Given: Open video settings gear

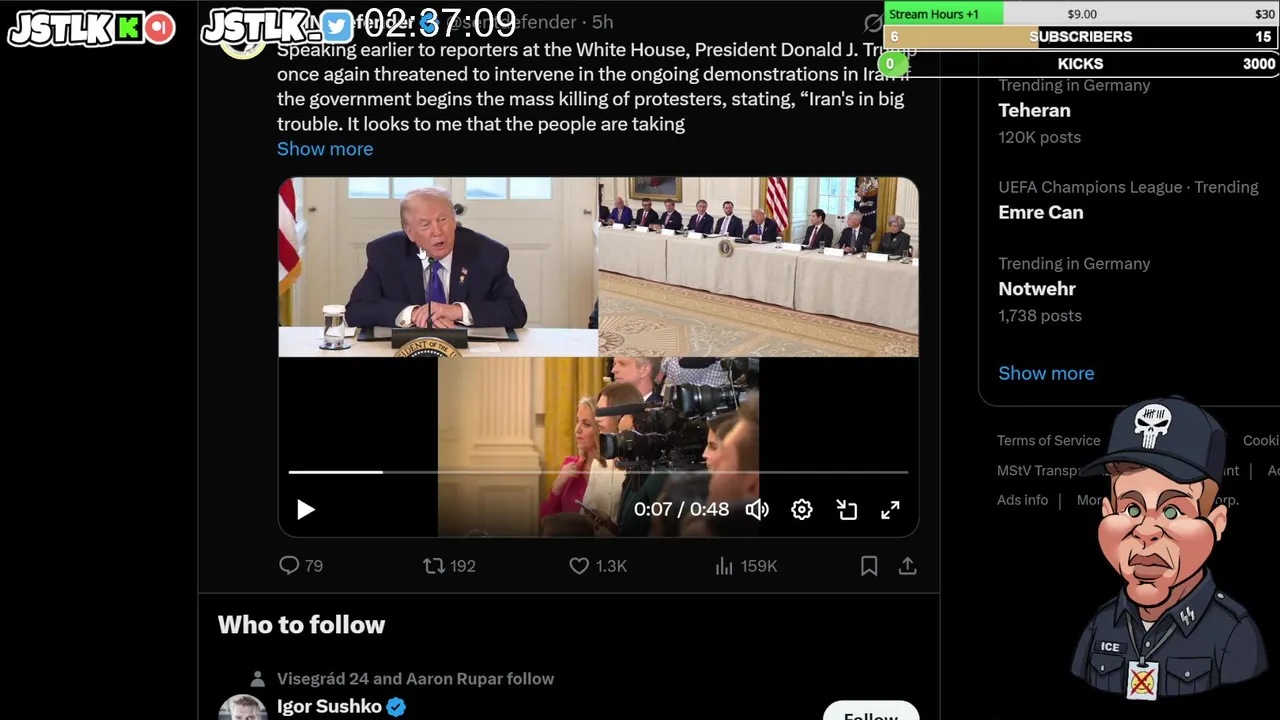Looking at the screenshot, I should pyautogui.click(x=802, y=510).
